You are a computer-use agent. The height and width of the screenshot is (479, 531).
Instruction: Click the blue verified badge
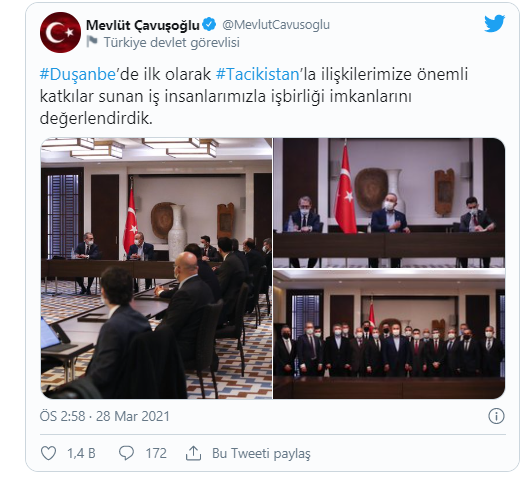pyautogui.click(x=209, y=24)
